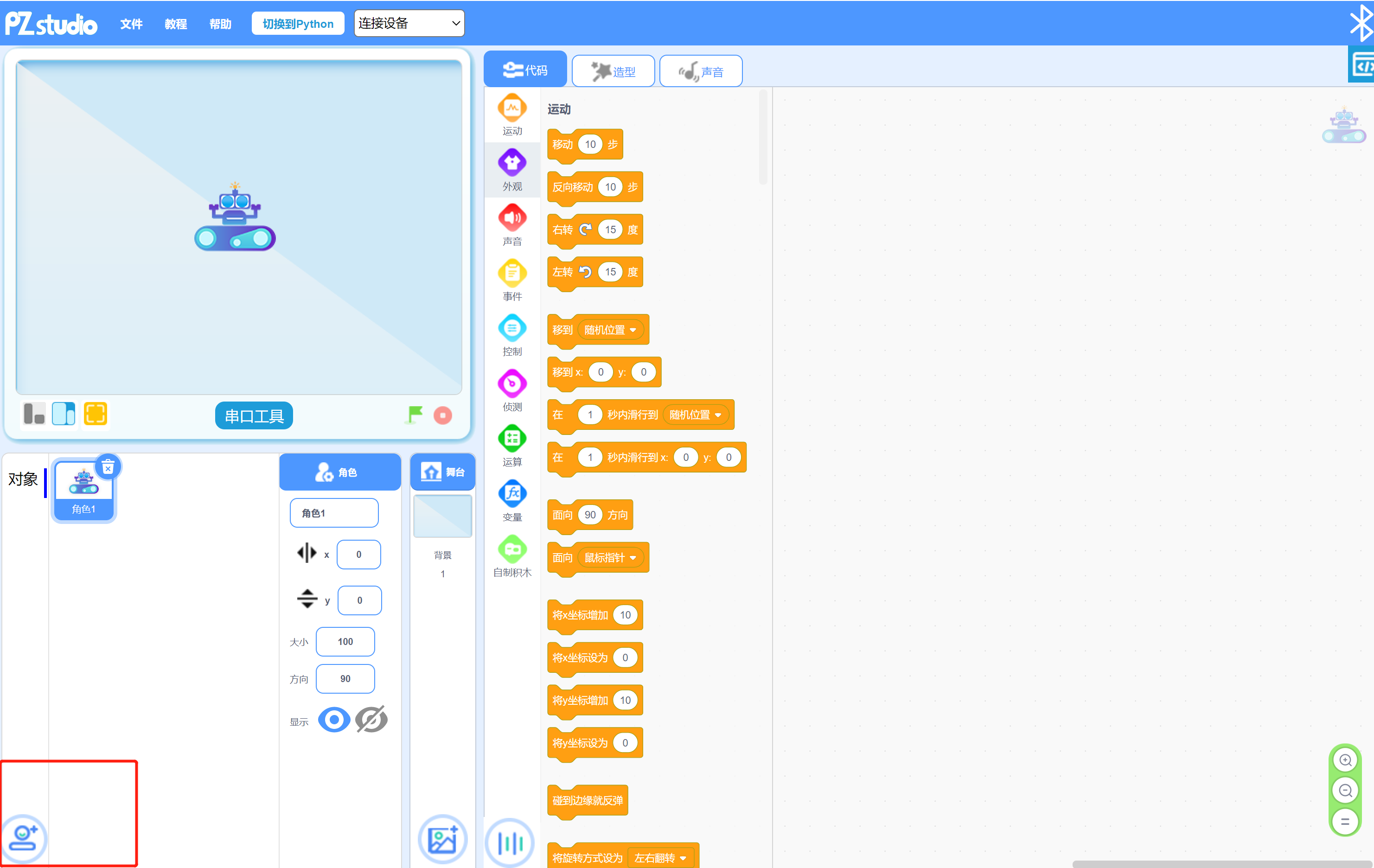Click the block palette vertical scrollbar
Viewport: 1374px width, 868px height.
coord(763,137)
